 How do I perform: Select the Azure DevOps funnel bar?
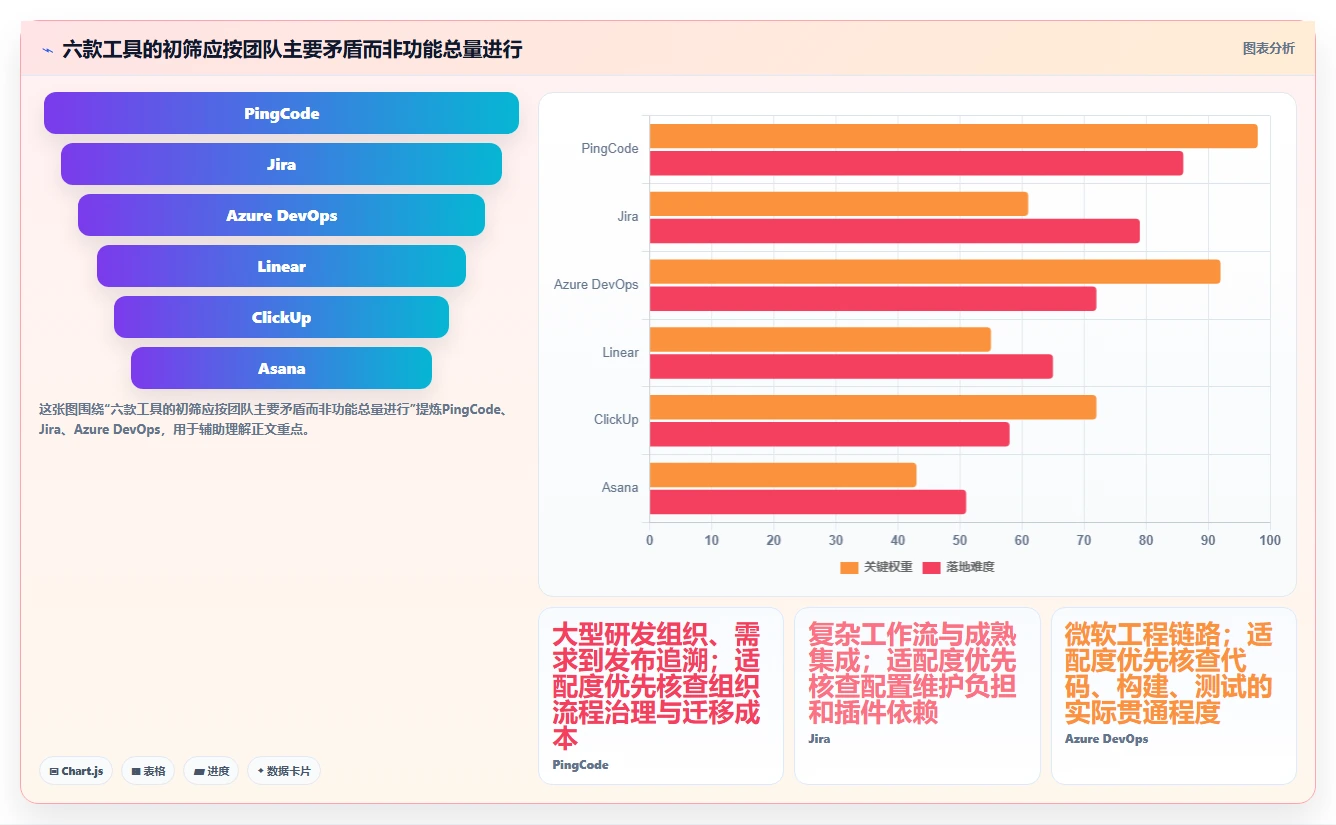point(281,215)
